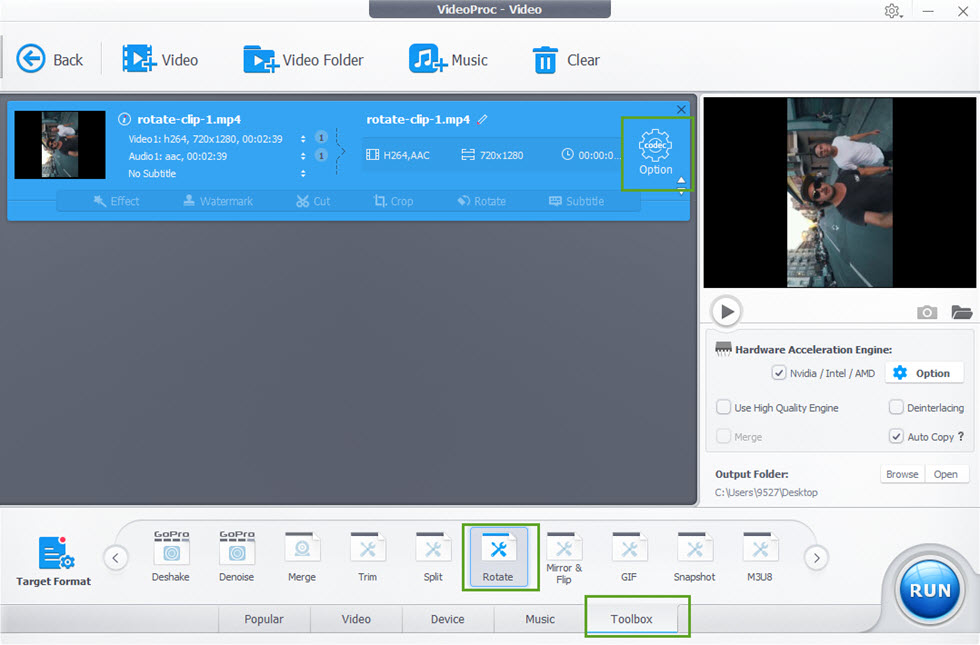Click the Browse output folder button

coord(901,474)
